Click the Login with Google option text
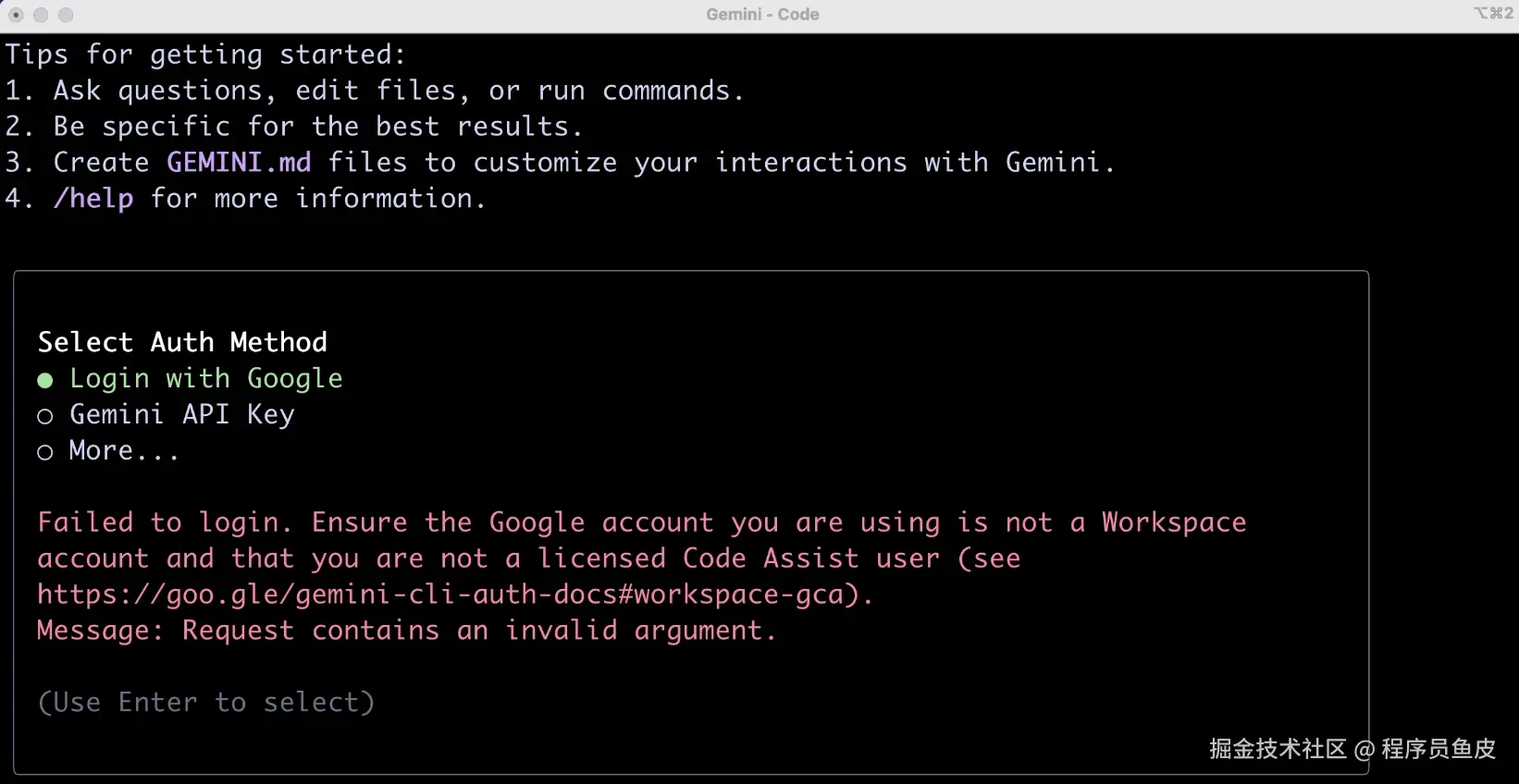Viewport: 1519px width, 784px height. coord(205,378)
